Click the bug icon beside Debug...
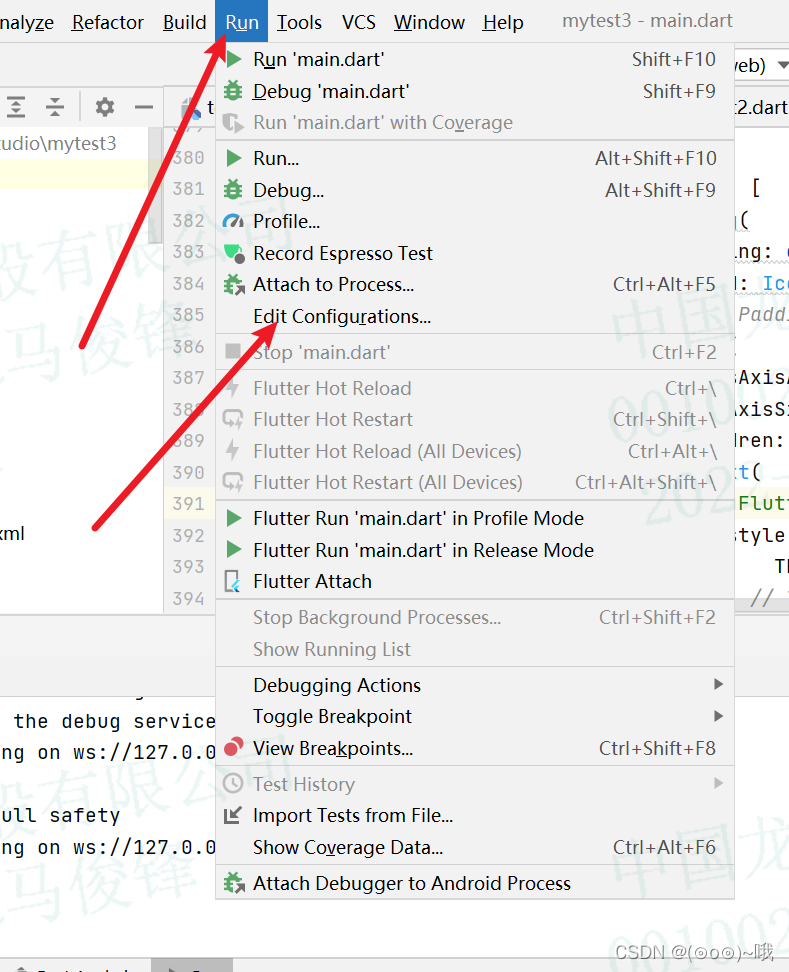 [x=233, y=190]
